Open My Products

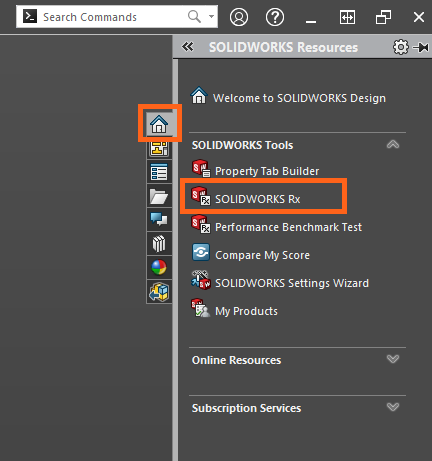246,311
